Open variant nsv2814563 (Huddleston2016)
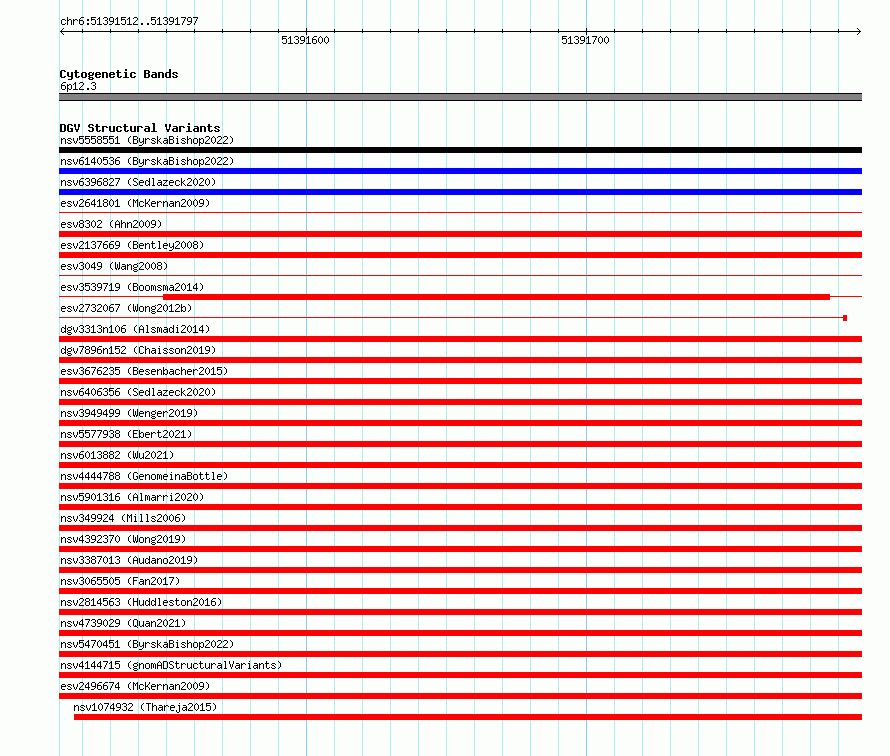 pyautogui.click(x=141, y=602)
